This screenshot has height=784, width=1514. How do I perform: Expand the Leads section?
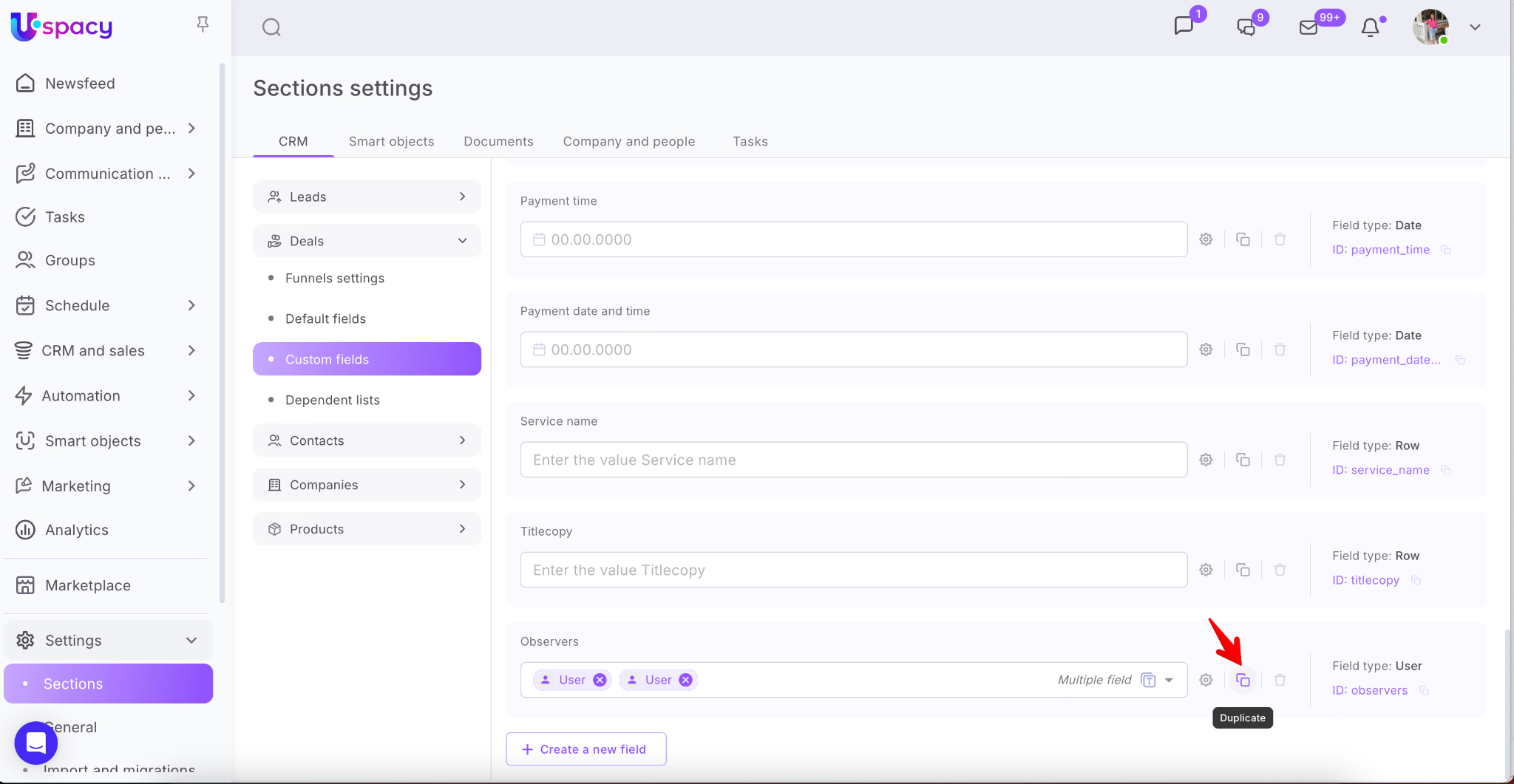[462, 197]
